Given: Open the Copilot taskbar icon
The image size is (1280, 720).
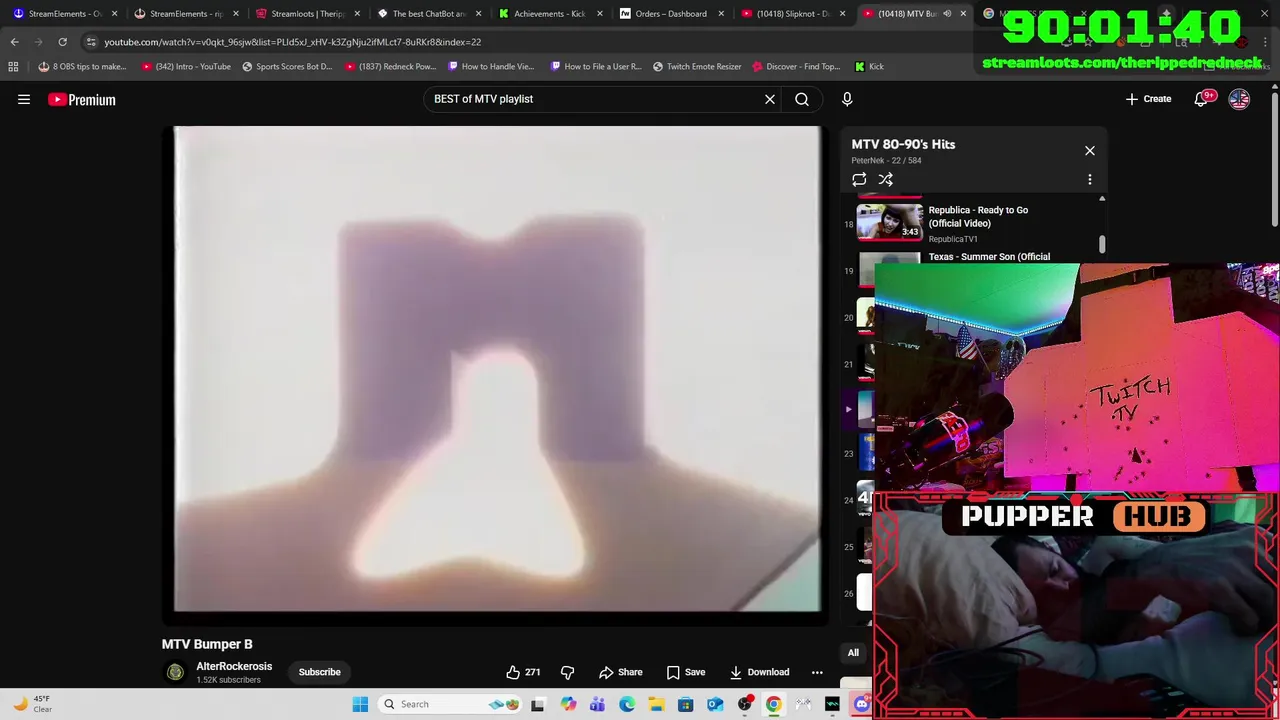Looking at the screenshot, I should pos(568,704).
